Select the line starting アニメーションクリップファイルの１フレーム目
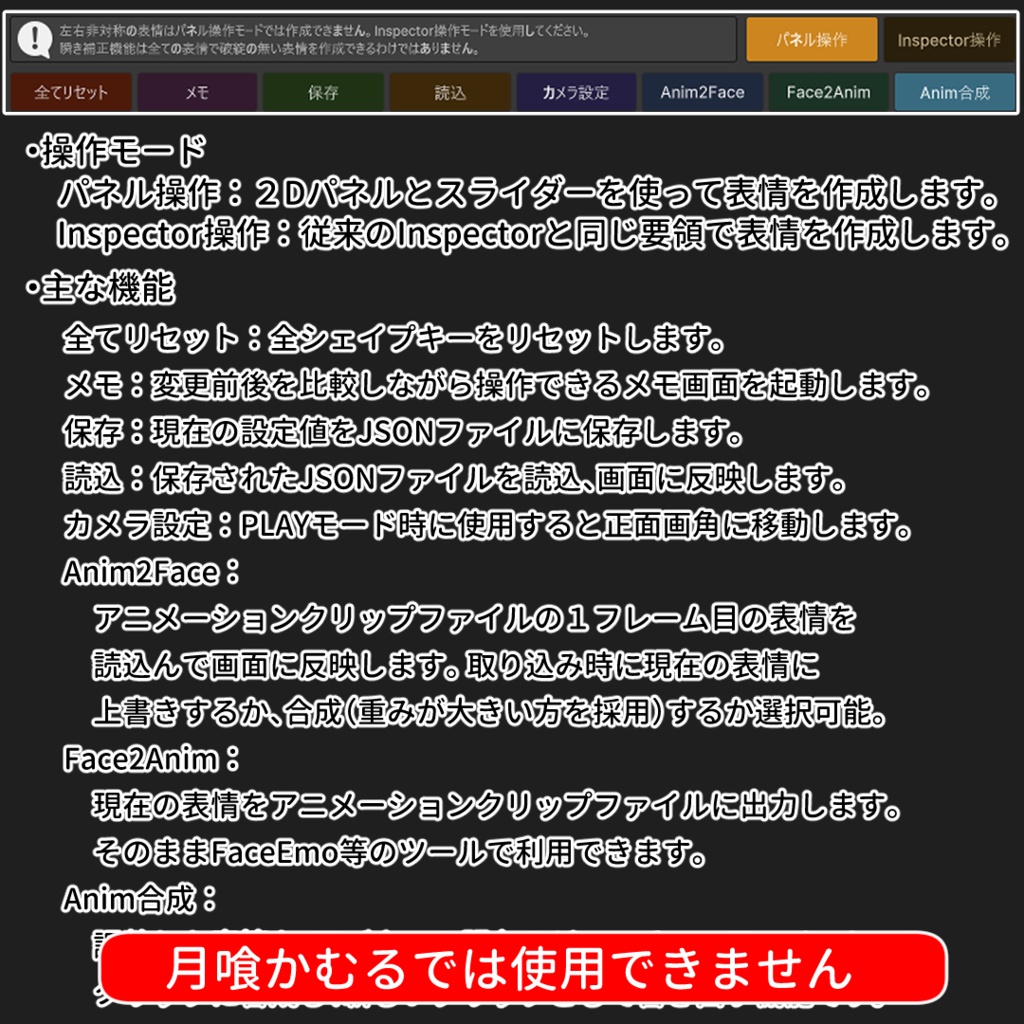 (x=474, y=619)
